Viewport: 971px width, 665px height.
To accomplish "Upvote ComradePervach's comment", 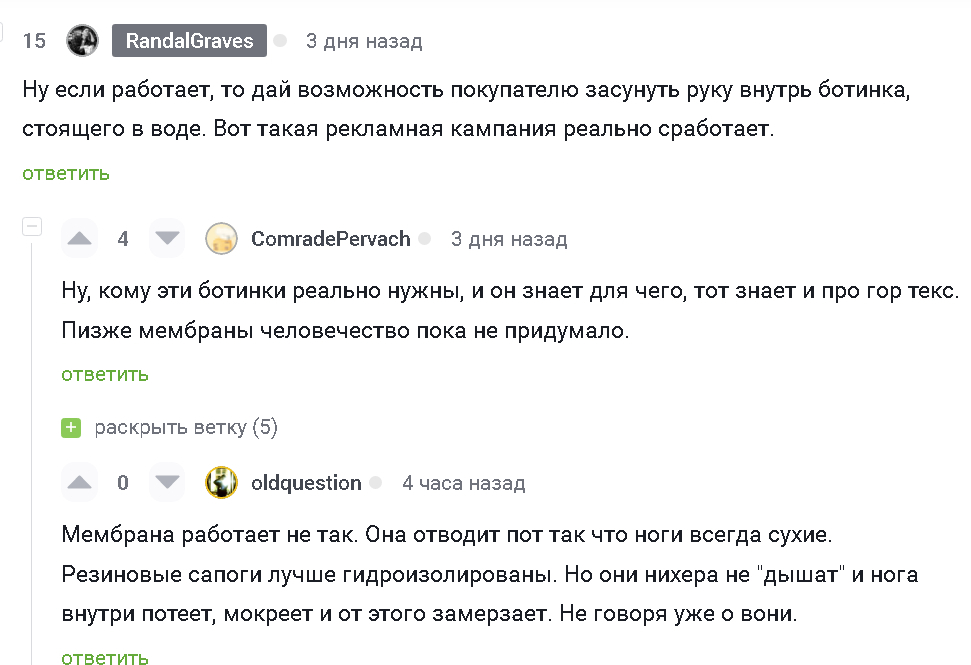I will pos(80,239).
